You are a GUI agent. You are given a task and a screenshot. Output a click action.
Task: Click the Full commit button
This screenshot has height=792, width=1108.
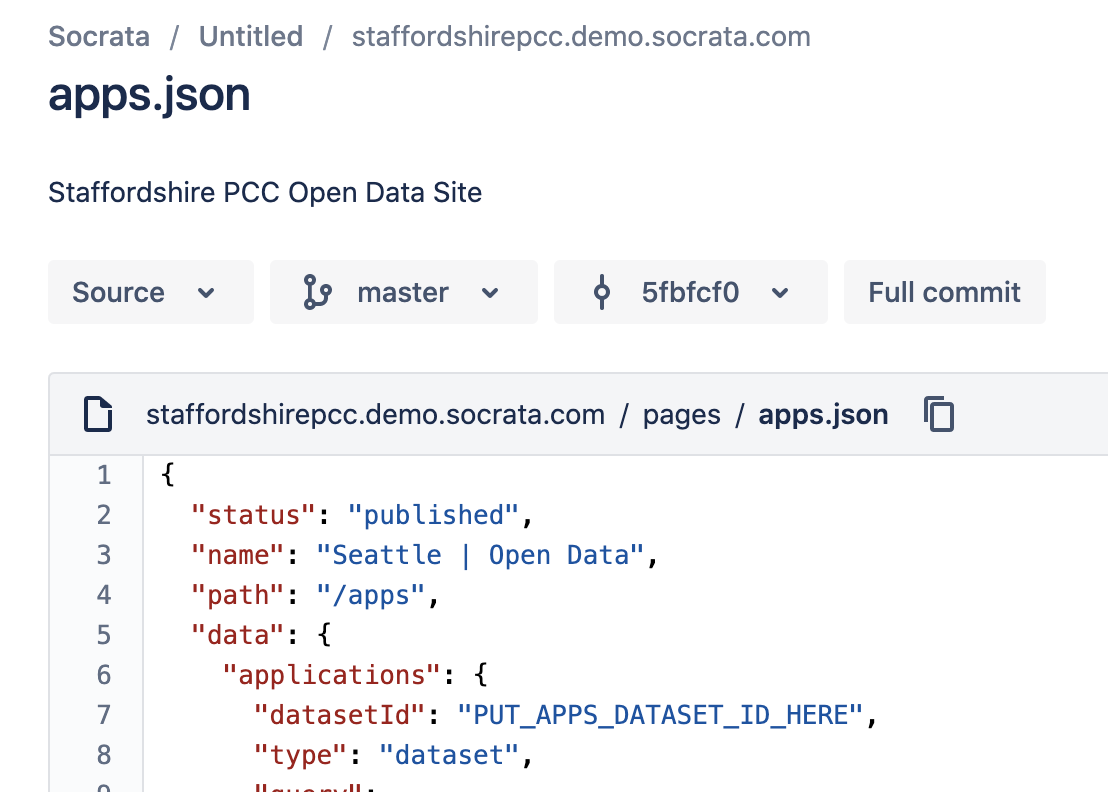pos(944,292)
